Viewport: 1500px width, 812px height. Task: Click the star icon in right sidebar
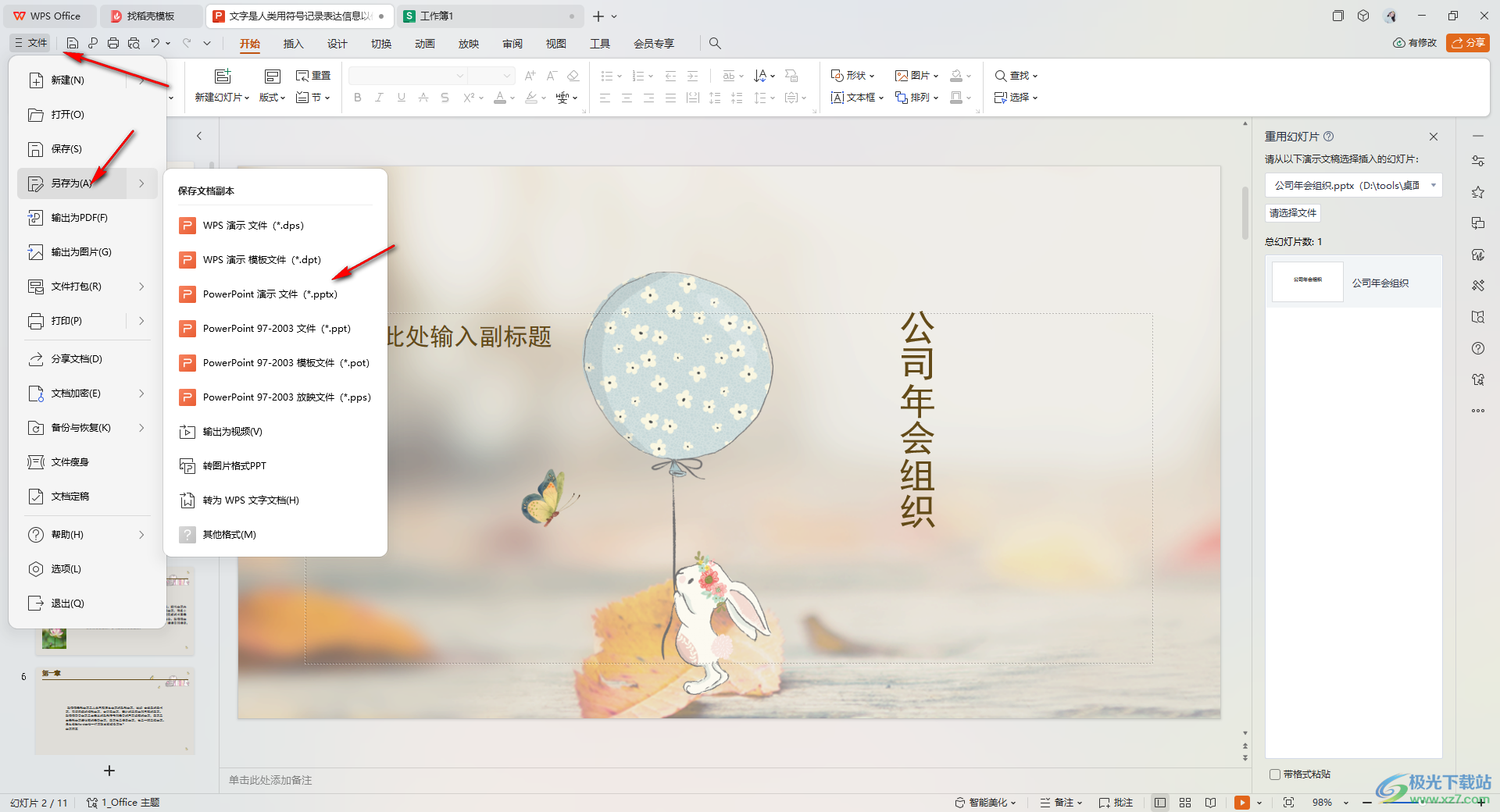pos(1478,192)
